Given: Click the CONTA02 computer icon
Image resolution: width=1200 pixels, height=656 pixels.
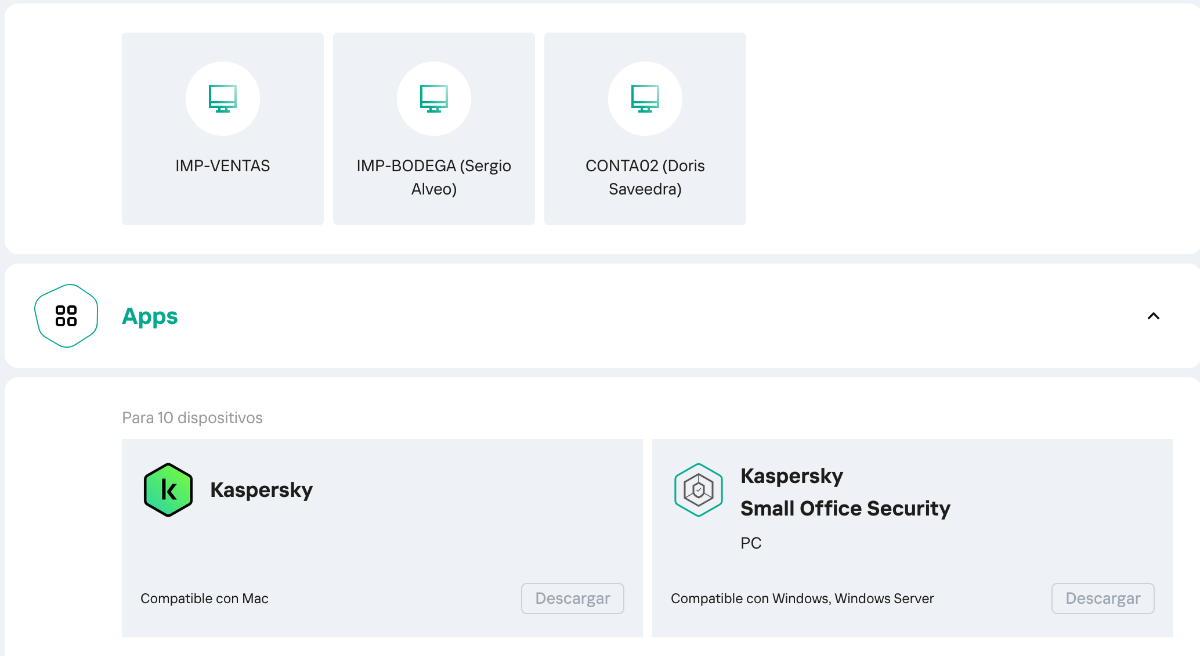Looking at the screenshot, I should [645, 98].
